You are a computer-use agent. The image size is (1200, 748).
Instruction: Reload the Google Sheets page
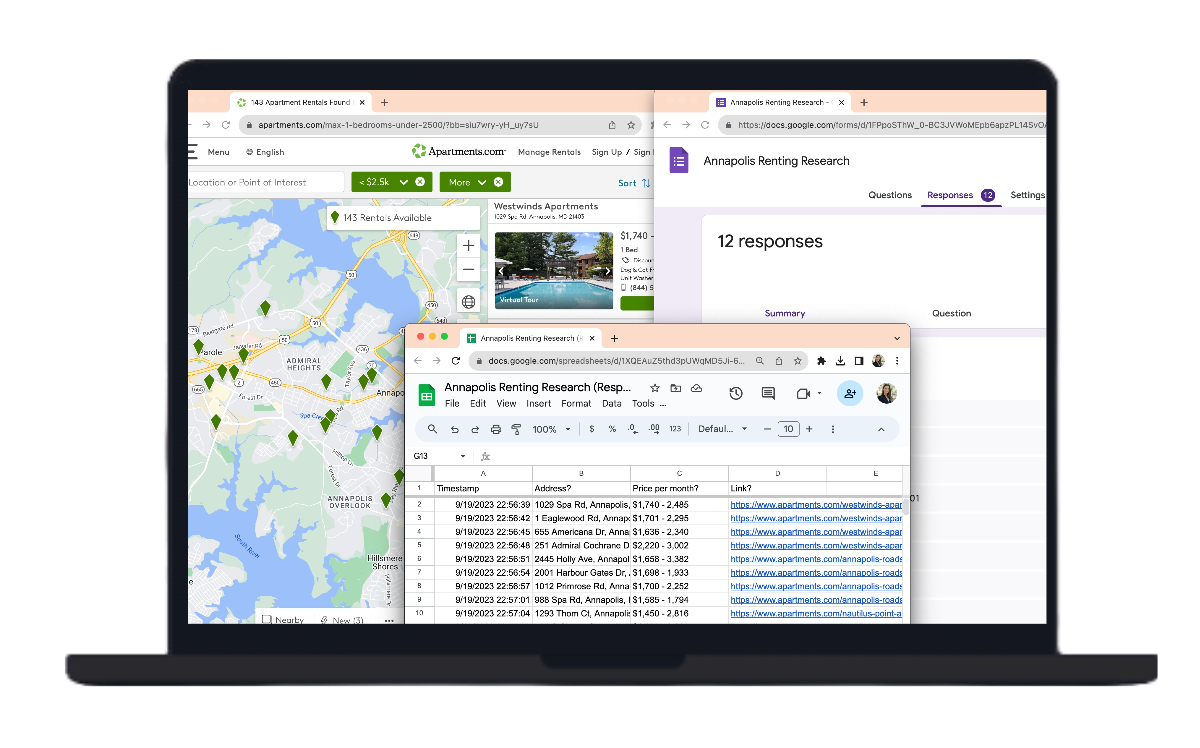tap(456, 361)
